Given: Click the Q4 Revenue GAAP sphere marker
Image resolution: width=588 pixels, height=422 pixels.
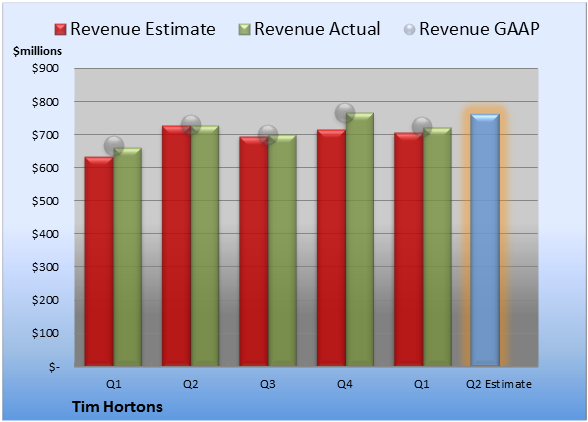Looking at the screenshot, I should coord(345,113).
